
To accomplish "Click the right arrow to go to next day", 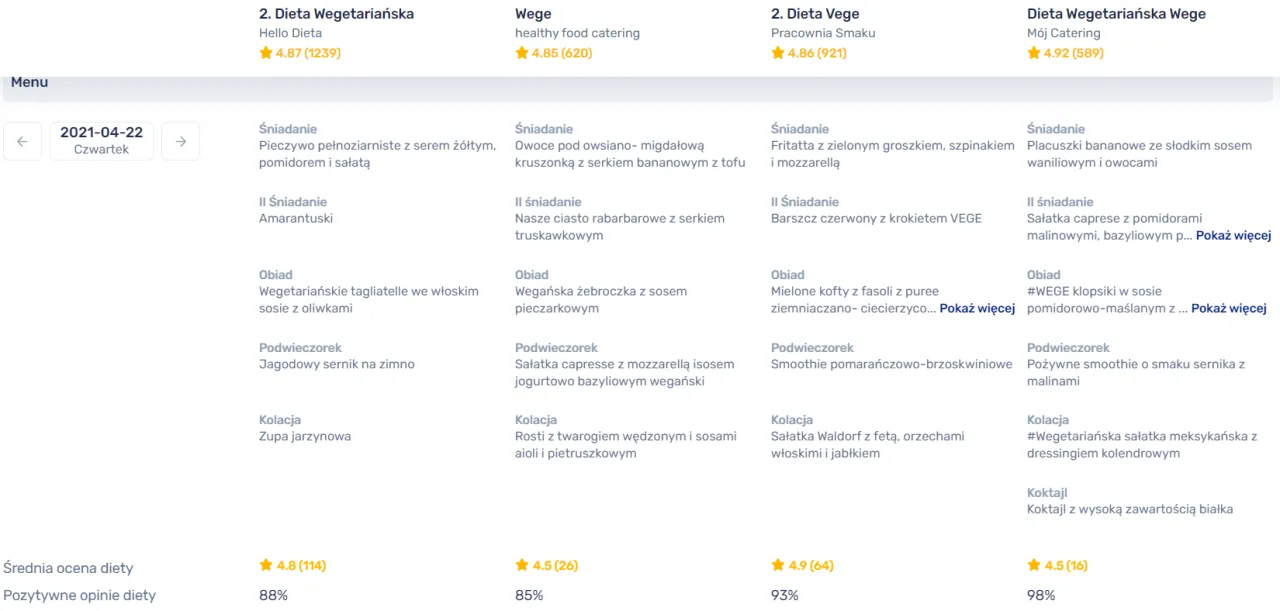I will (x=180, y=141).
